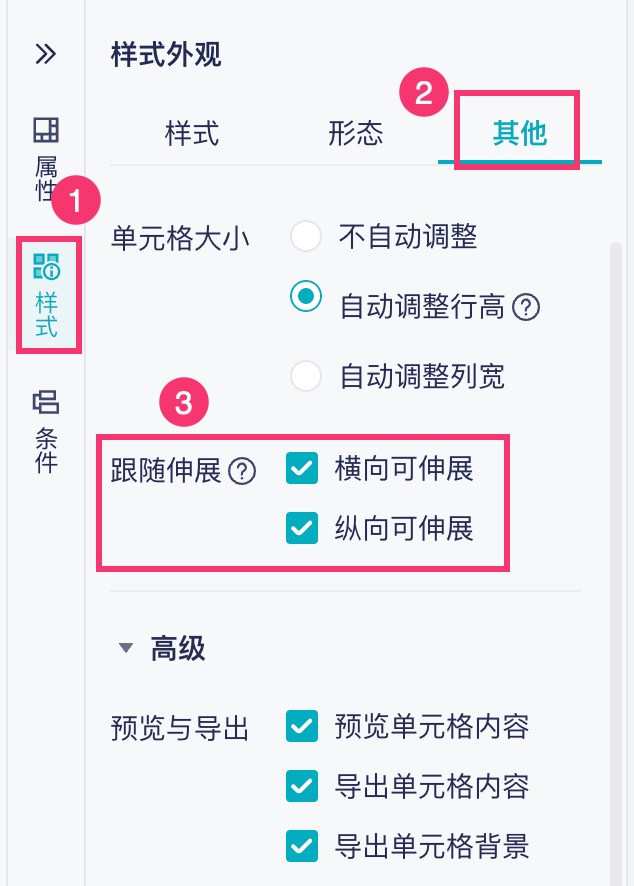Open the 条件 sidebar panel

click(x=46, y=431)
